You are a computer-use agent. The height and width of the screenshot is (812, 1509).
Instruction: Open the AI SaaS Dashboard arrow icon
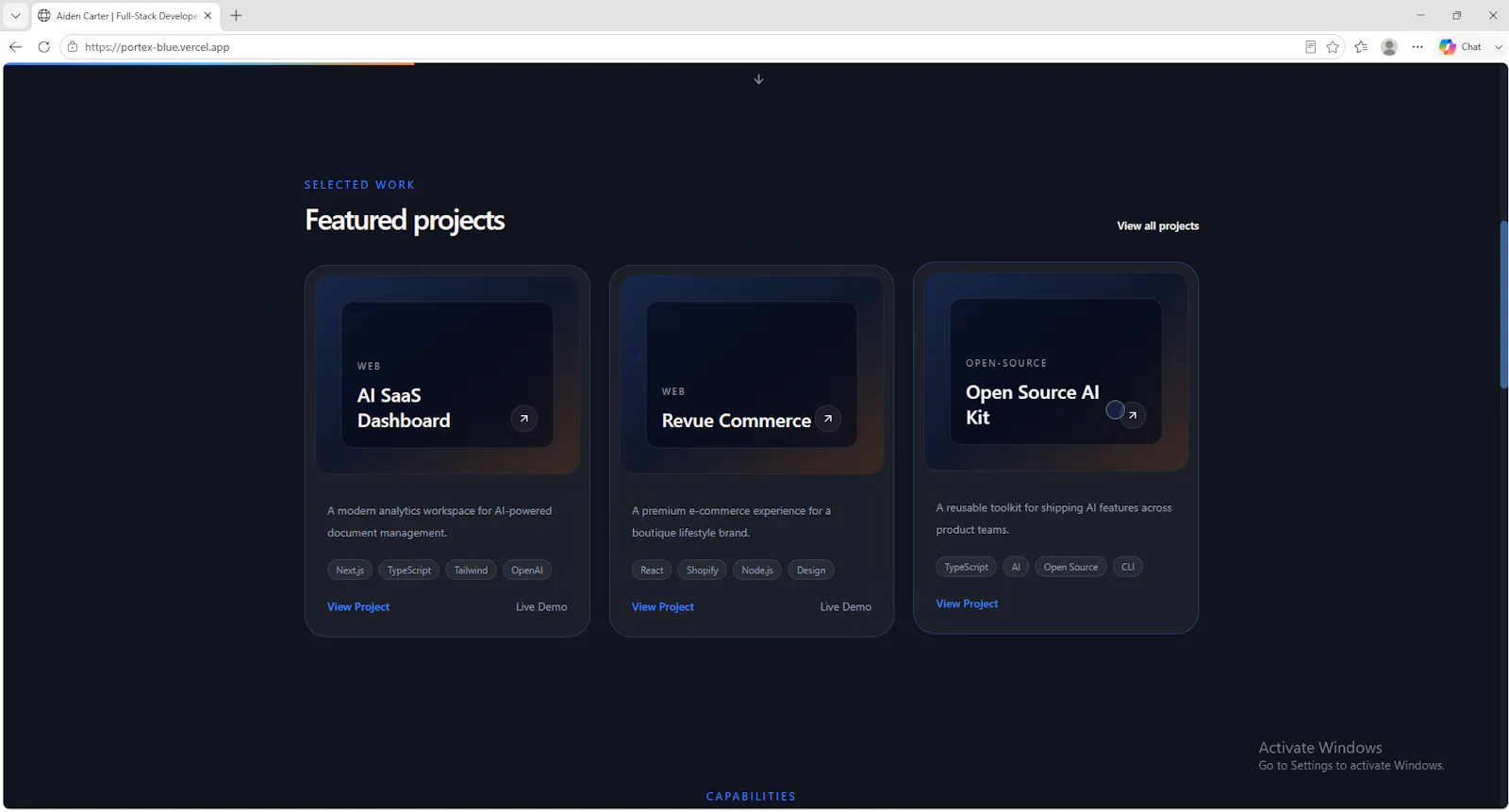[524, 419]
